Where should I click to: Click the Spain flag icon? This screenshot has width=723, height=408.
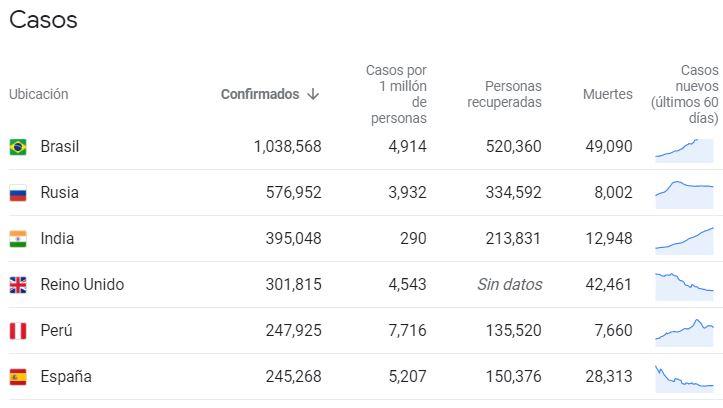click(x=18, y=377)
